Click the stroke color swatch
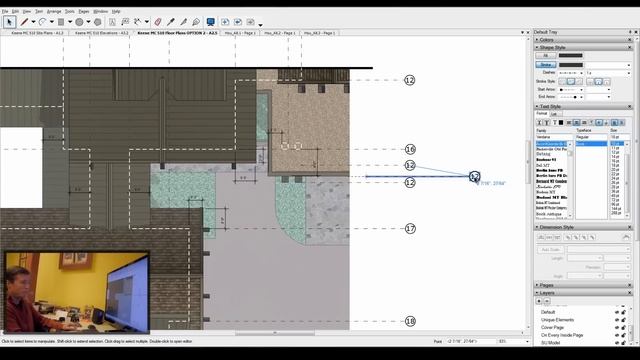The width and height of the screenshot is (640, 360). pos(571,65)
